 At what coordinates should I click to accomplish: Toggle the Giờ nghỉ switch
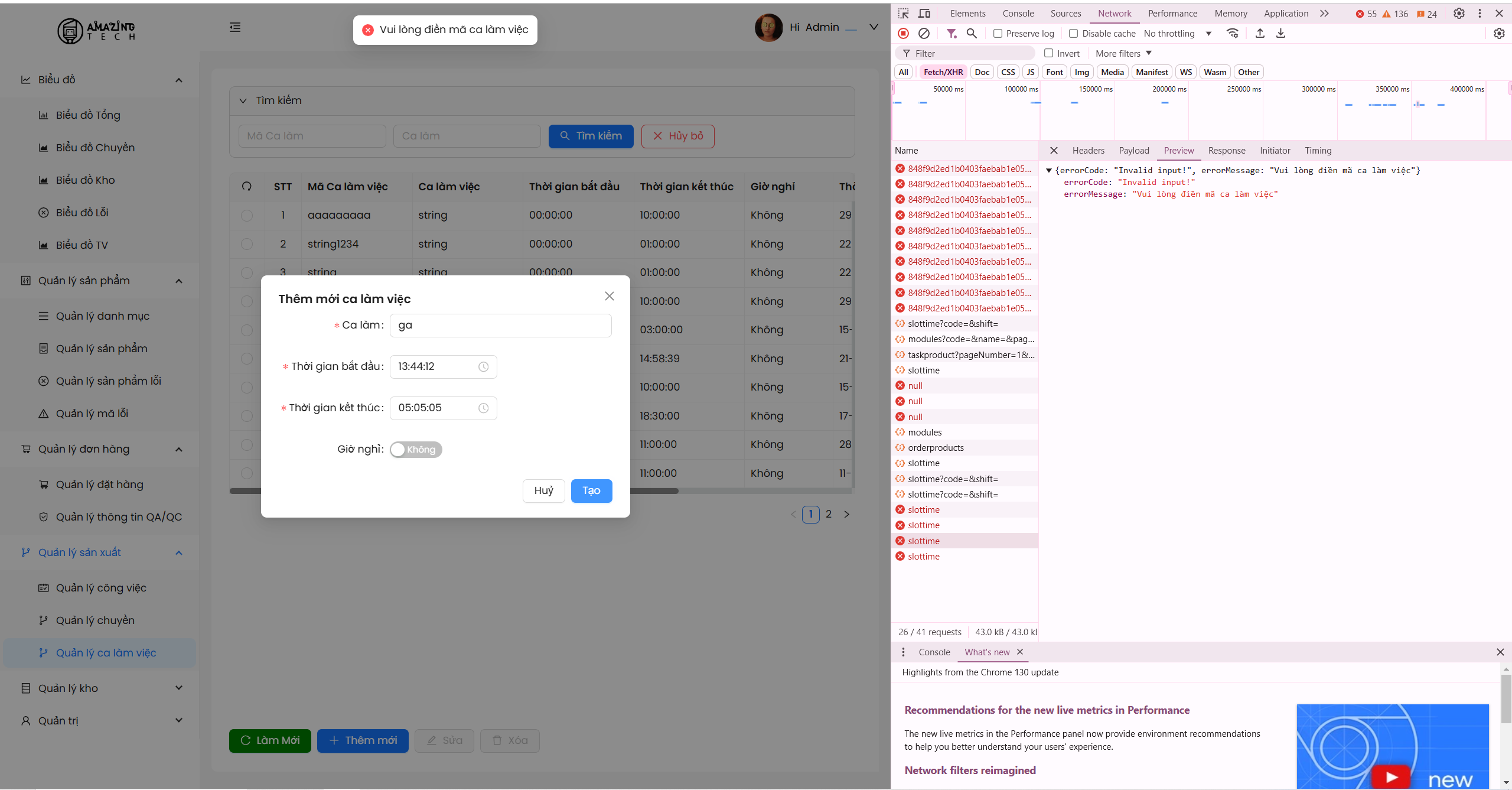click(416, 450)
